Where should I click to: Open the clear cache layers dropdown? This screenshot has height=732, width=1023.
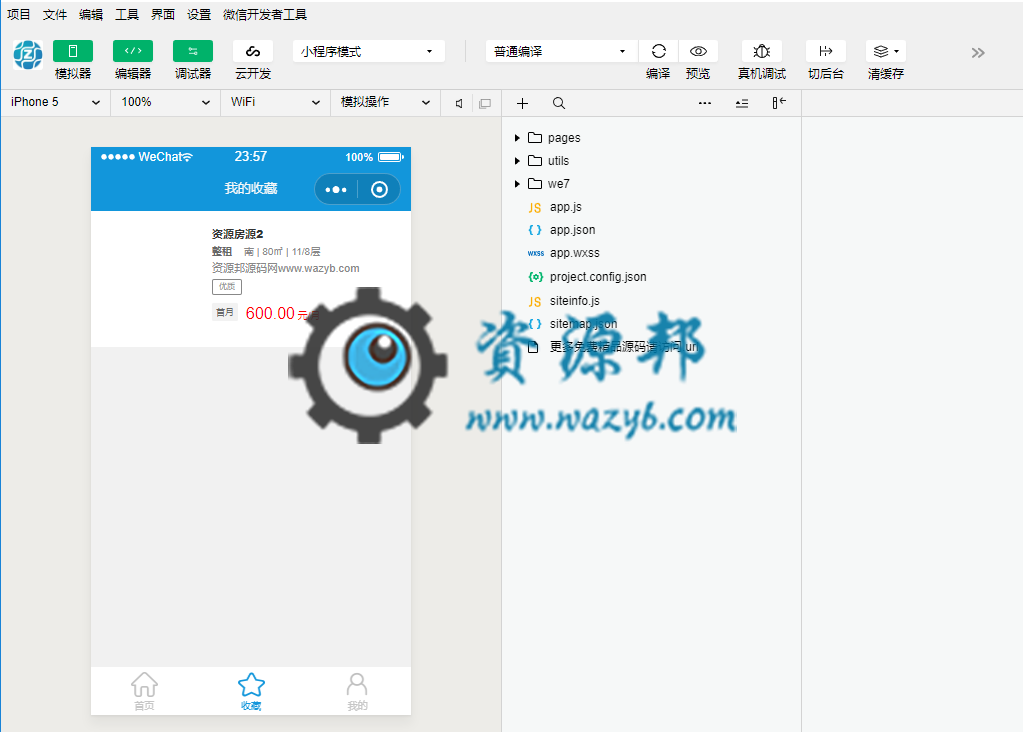point(885,52)
